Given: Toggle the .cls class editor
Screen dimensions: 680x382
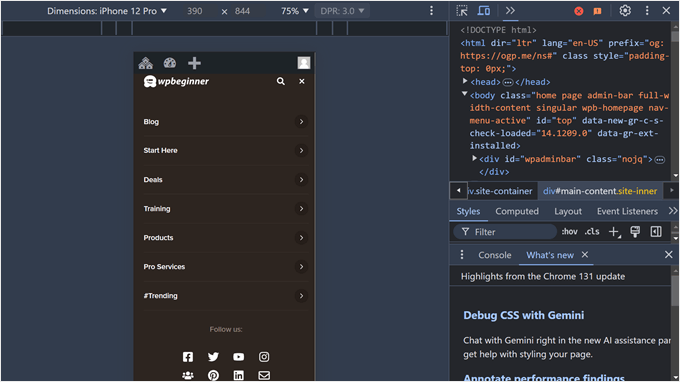Looking at the screenshot, I should pyautogui.click(x=592, y=232).
